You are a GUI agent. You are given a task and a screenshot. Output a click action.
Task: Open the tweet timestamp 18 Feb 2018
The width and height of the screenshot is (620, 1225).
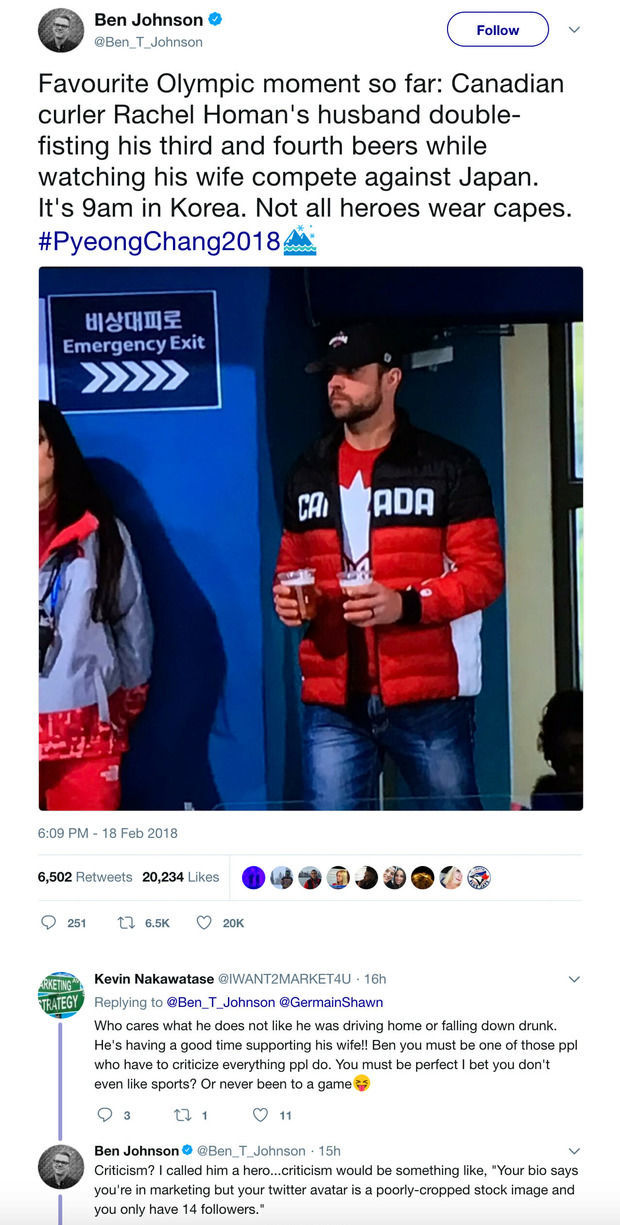tap(108, 833)
